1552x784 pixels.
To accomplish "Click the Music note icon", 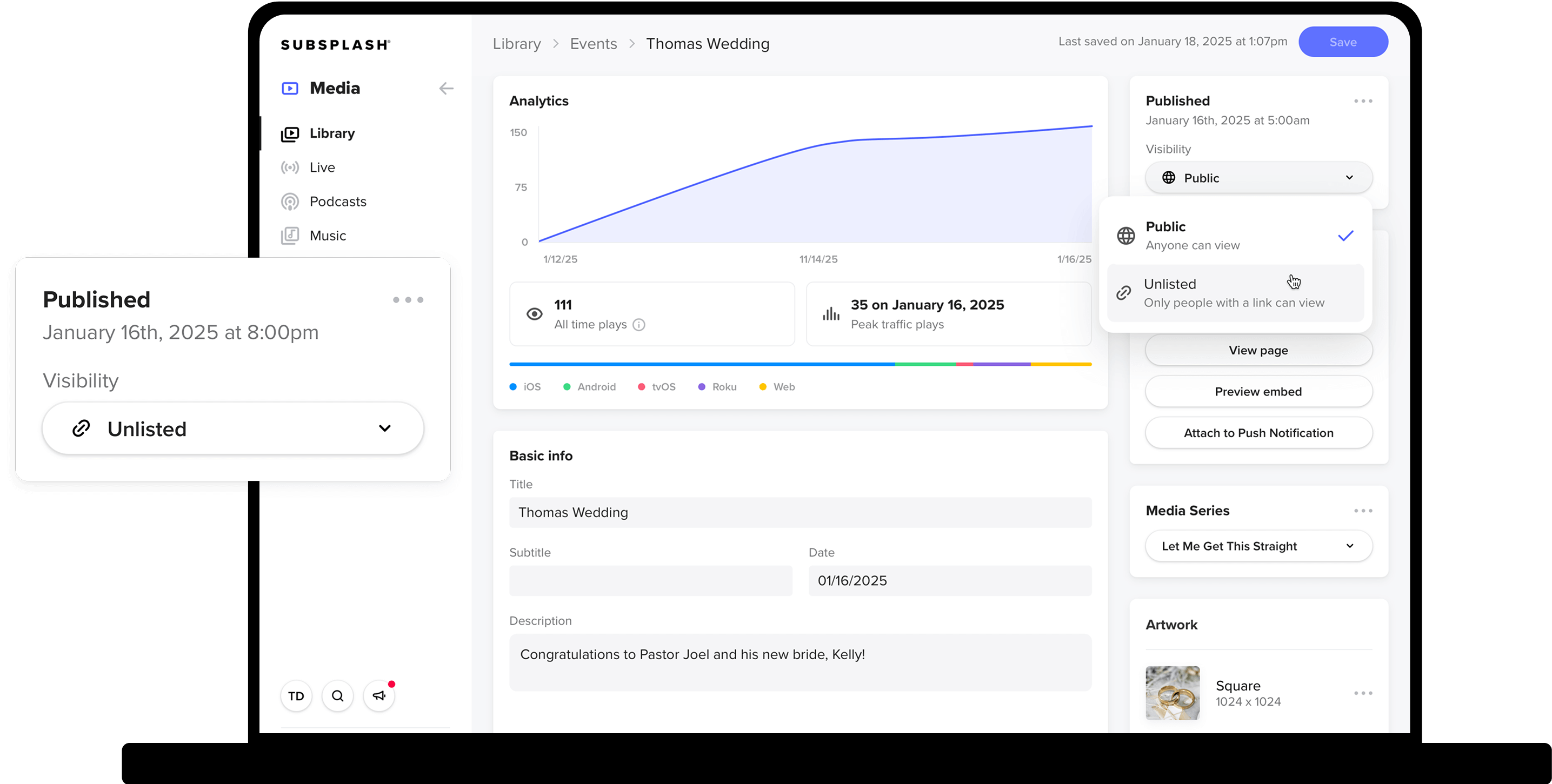I will [290, 236].
